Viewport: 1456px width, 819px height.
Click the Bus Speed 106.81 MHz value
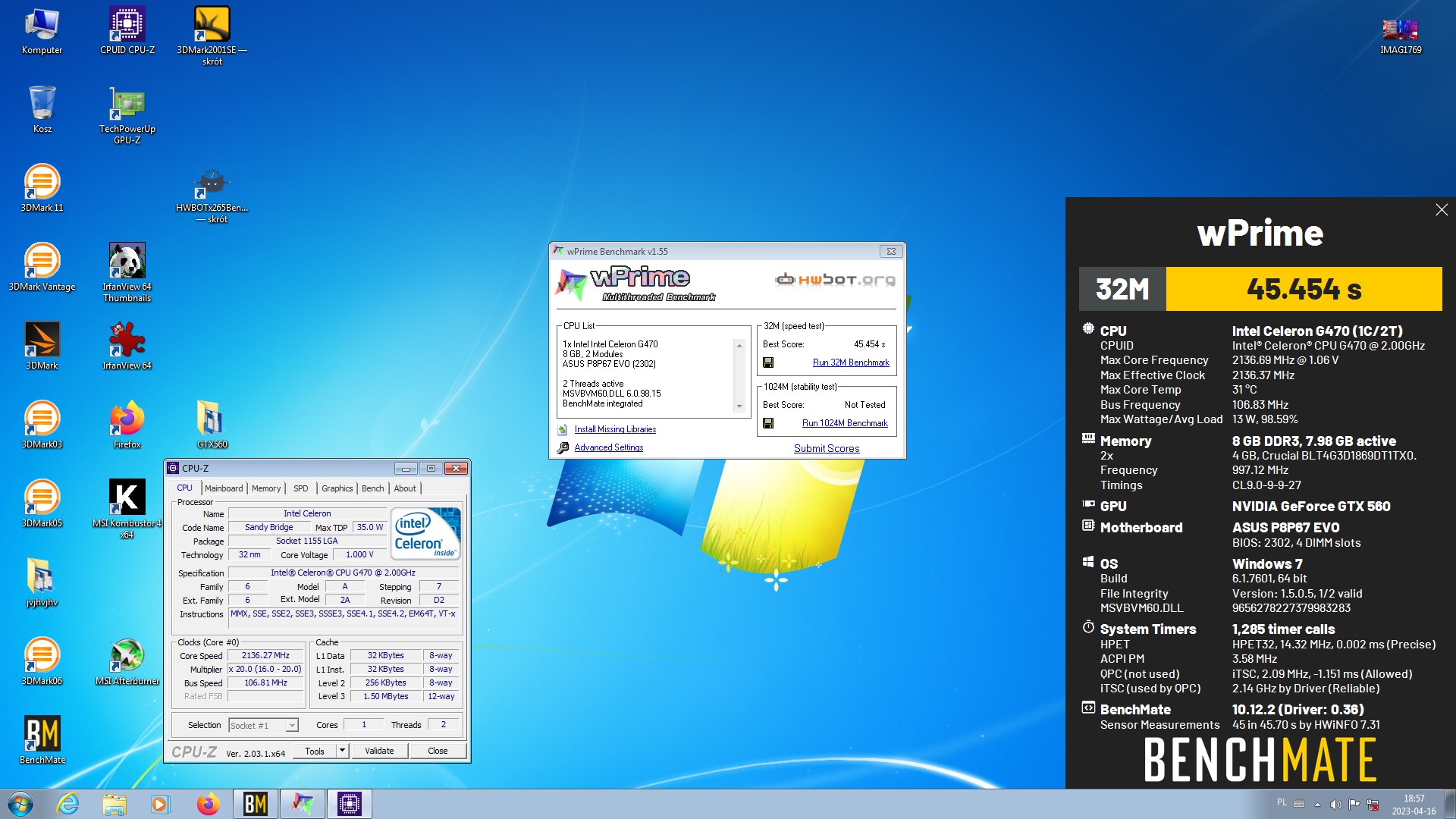click(x=265, y=682)
